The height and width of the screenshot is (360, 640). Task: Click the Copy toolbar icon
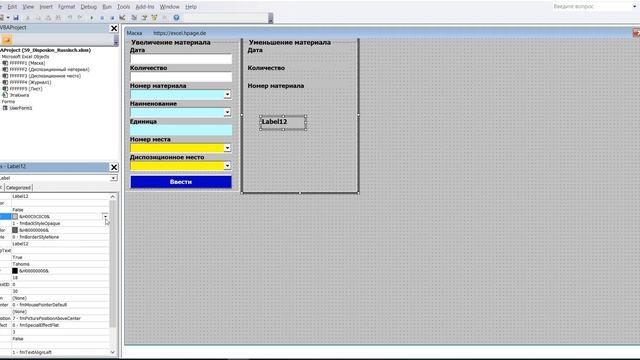click(38, 18)
